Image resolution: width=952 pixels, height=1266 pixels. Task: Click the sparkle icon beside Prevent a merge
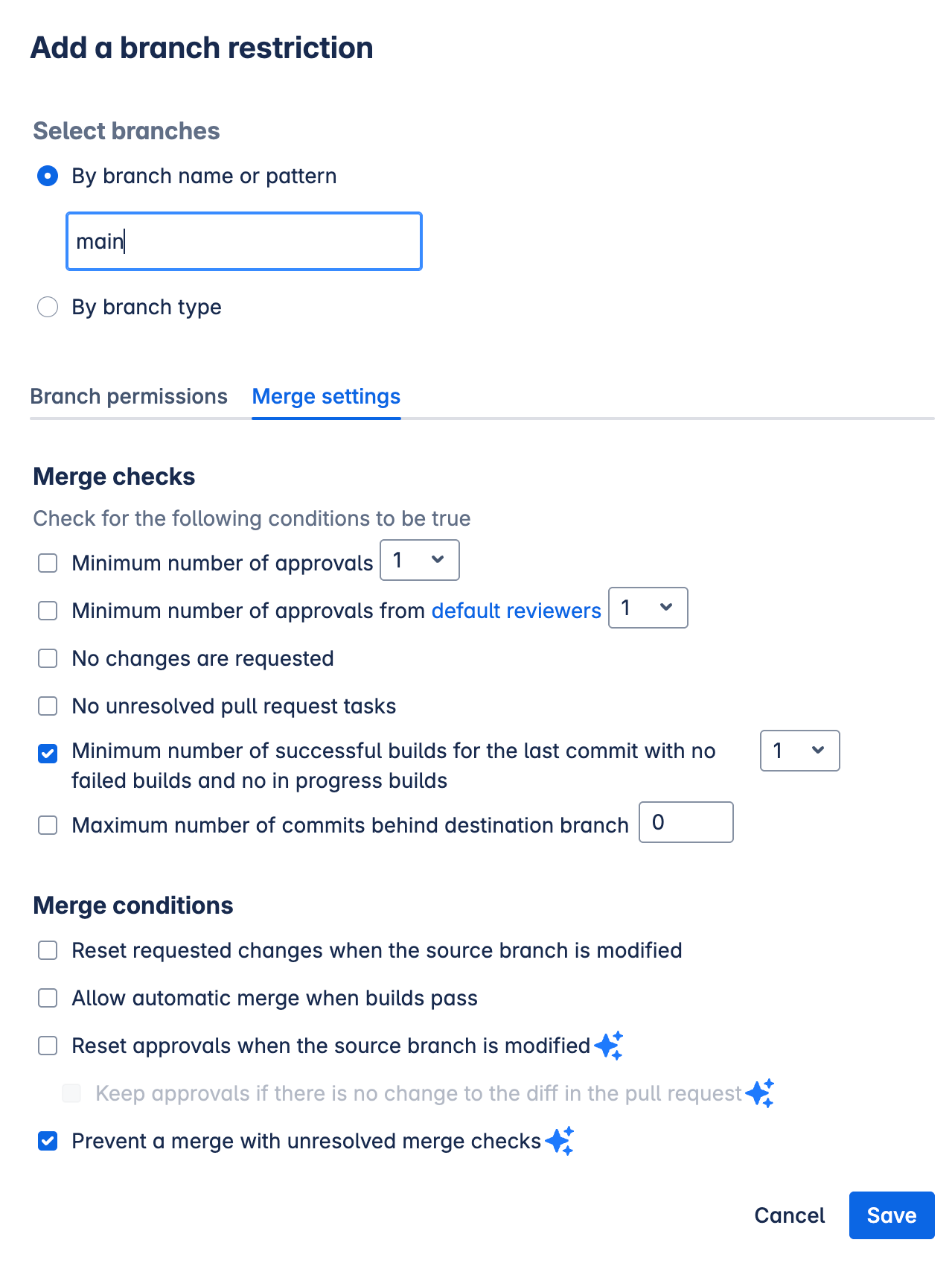[559, 1140]
